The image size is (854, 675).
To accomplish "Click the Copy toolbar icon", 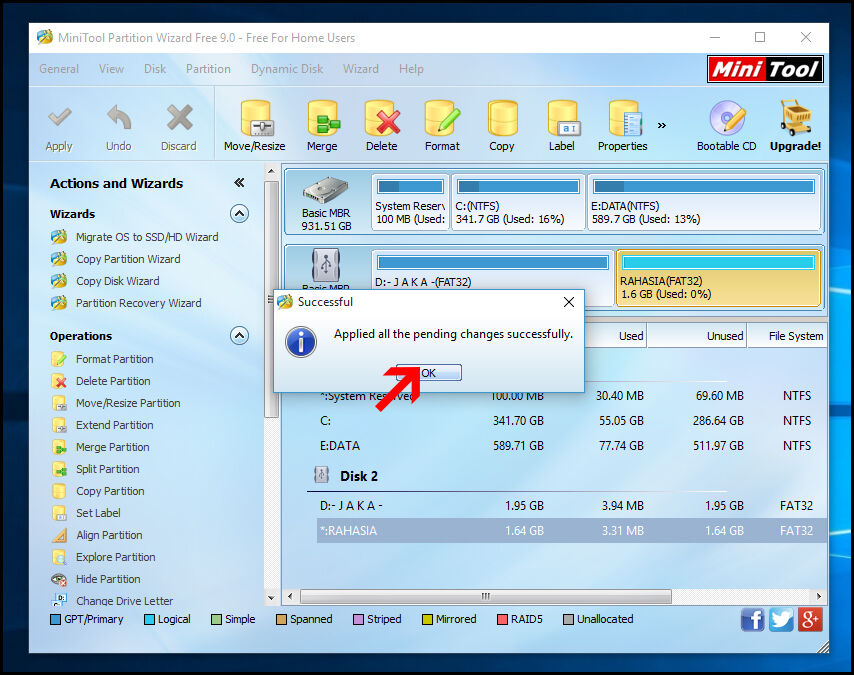I will click(502, 118).
